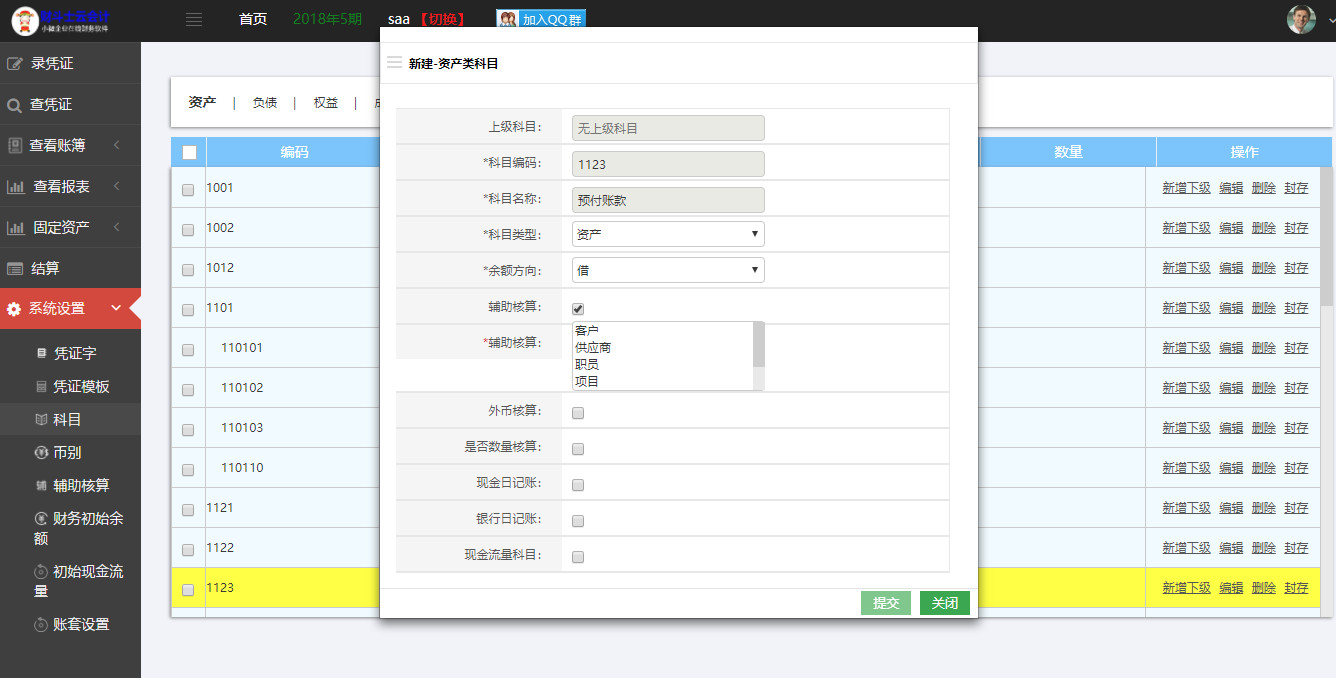This screenshot has width=1336, height=678.
Task: Click the 科目 book icon in submenu
Action: point(41,420)
